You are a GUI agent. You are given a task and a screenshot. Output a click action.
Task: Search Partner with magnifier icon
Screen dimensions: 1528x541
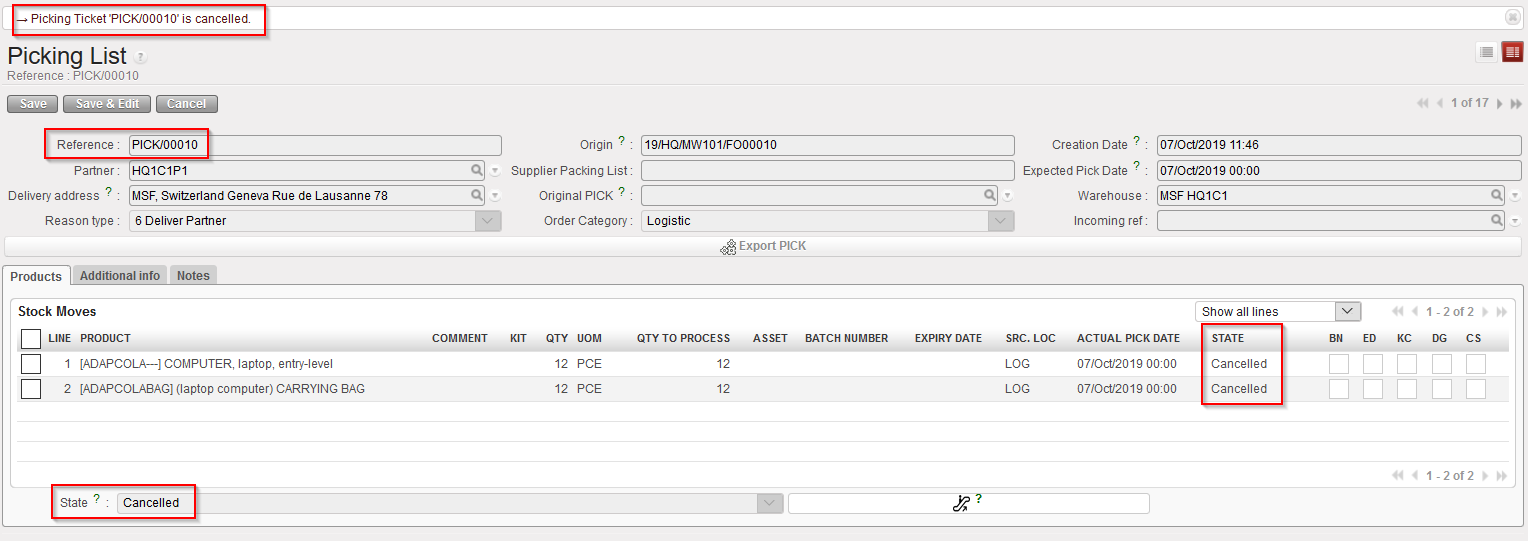pos(477,171)
